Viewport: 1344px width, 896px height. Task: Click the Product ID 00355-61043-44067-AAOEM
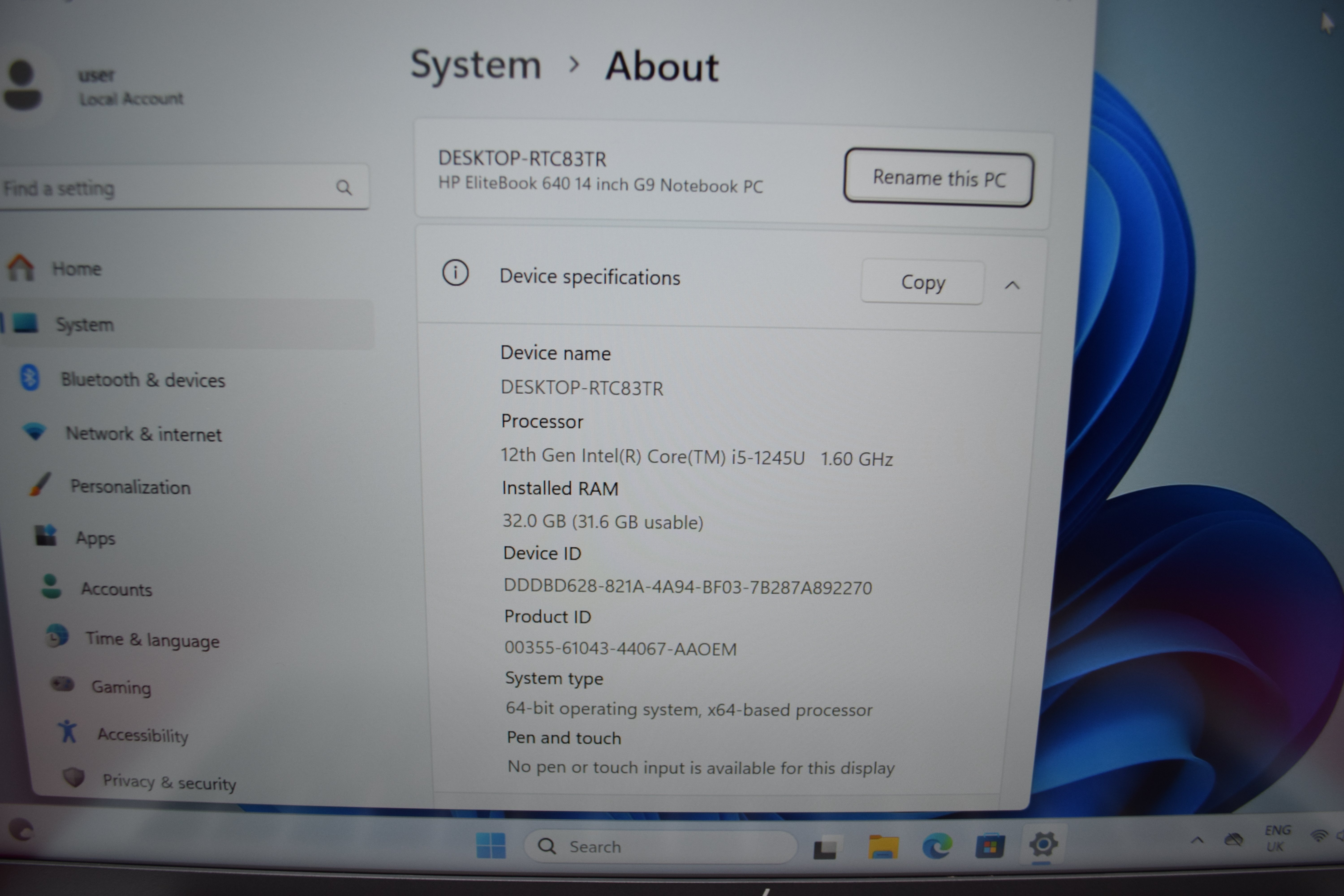pos(620,648)
